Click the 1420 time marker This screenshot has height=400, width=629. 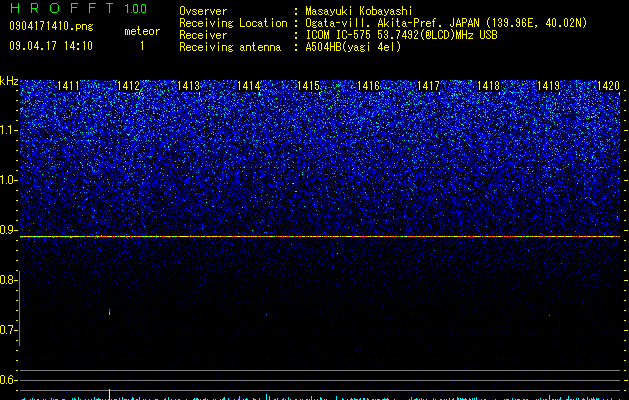click(609, 85)
